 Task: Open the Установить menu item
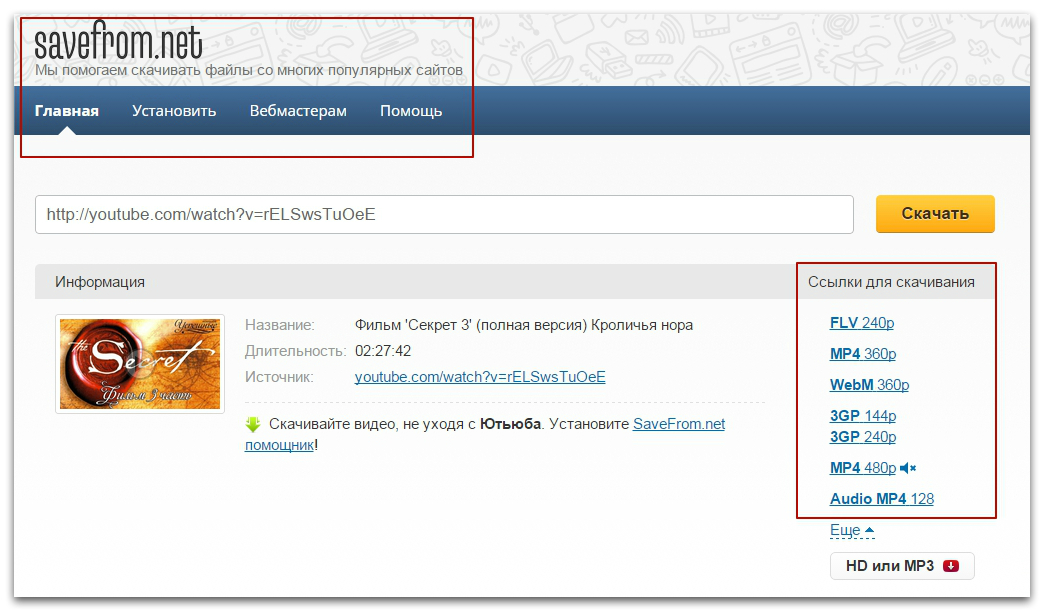(174, 111)
